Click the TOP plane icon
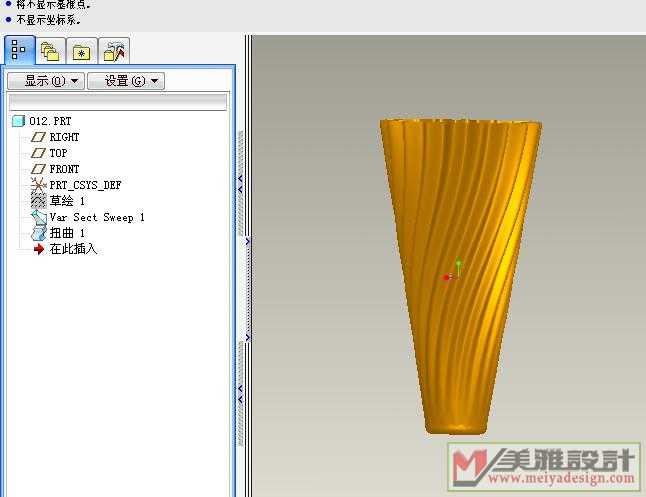646x497 pixels. point(38,153)
